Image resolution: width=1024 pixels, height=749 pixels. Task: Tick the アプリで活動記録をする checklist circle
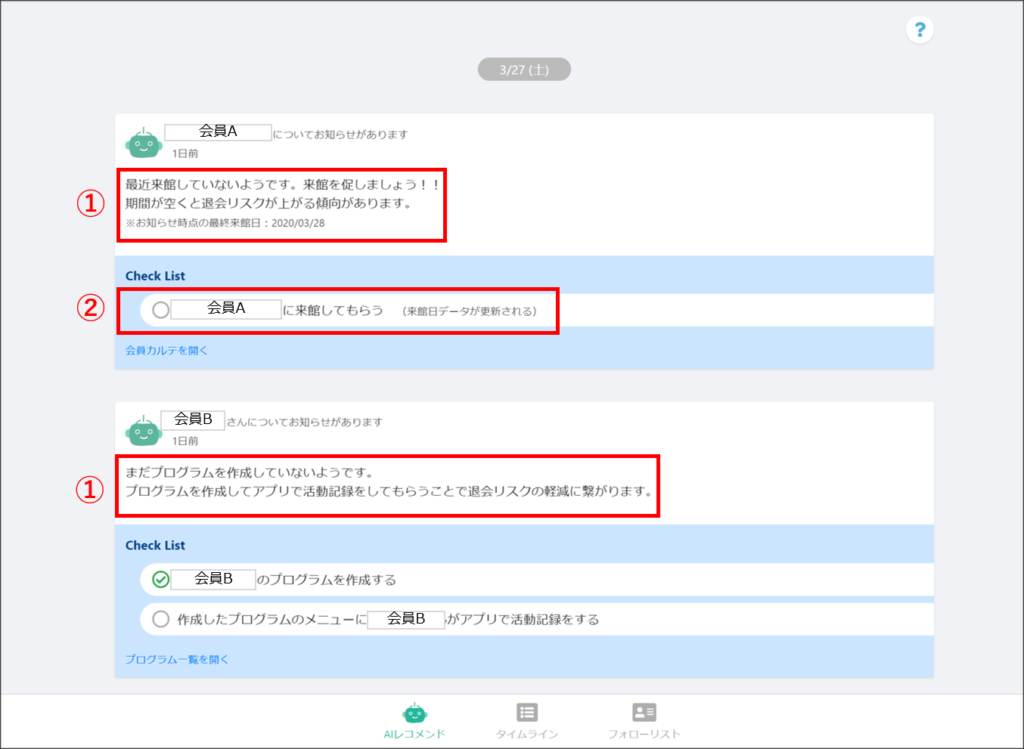[x=161, y=619]
